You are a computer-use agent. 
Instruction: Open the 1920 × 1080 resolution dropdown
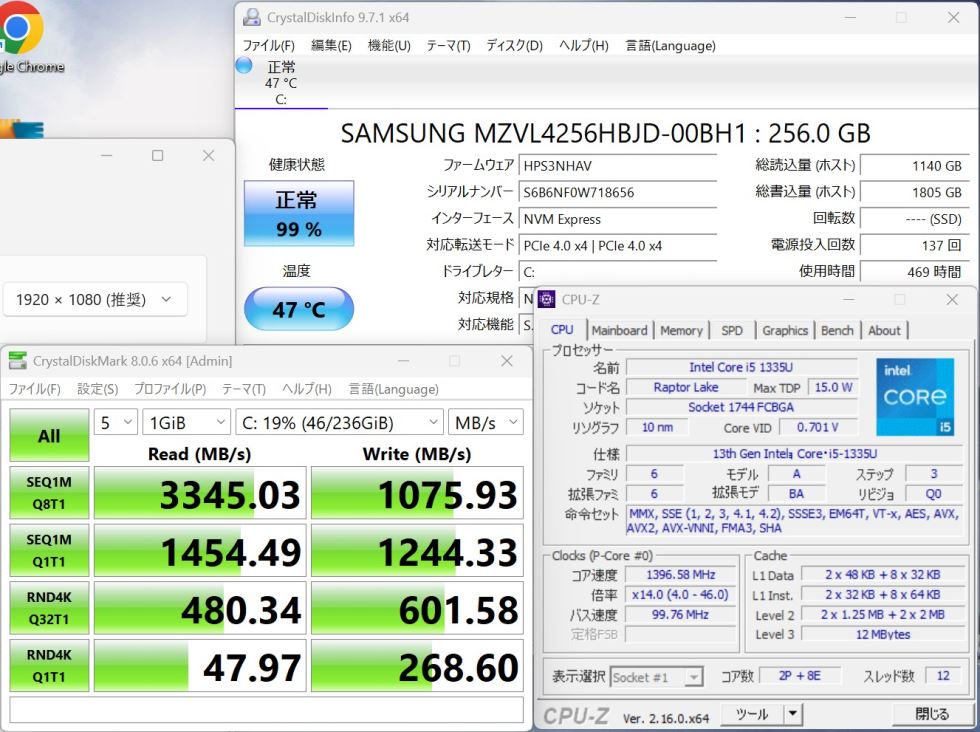pos(95,299)
